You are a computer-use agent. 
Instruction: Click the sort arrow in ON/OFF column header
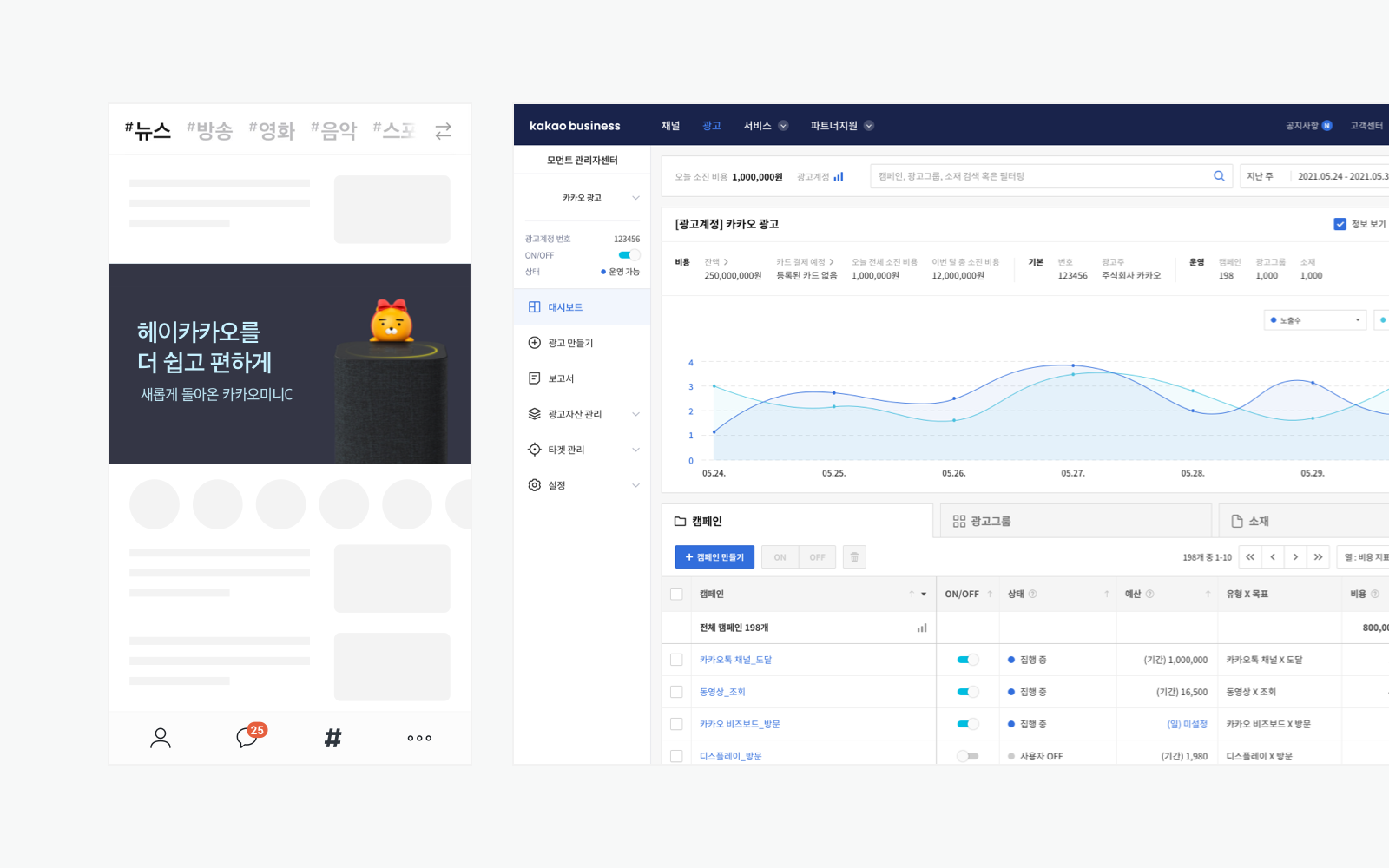point(990,594)
